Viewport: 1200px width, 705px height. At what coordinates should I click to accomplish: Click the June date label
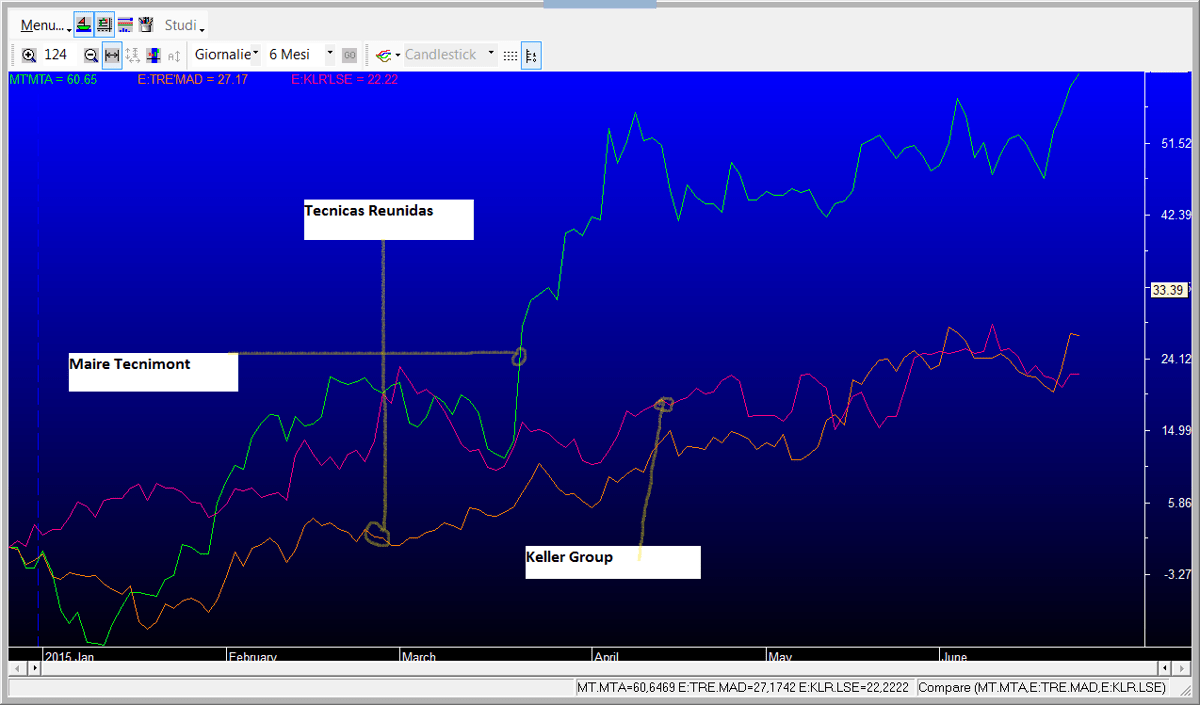[955, 657]
